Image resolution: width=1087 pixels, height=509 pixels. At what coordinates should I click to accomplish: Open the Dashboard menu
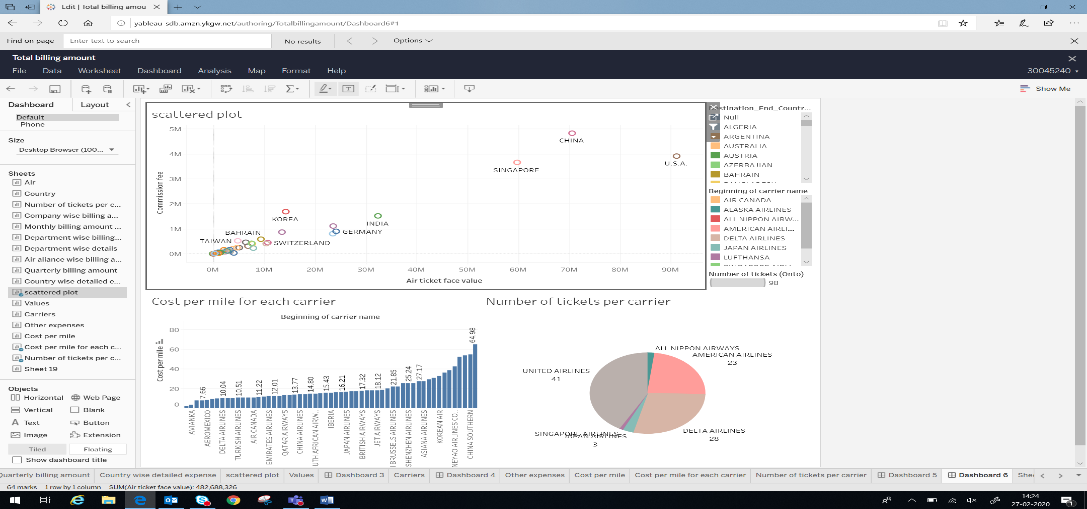click(x=159, y=71)
